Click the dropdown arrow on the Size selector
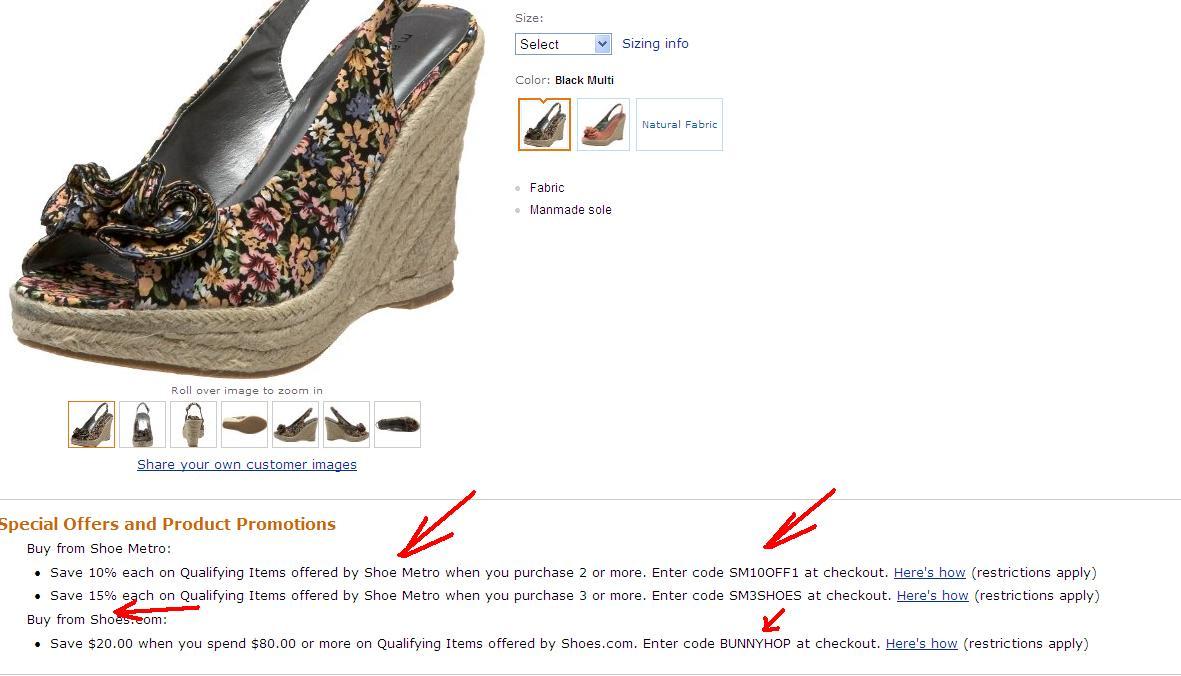Image resolution: width=1181 pixels, height=676 pixels. [602, 44]
